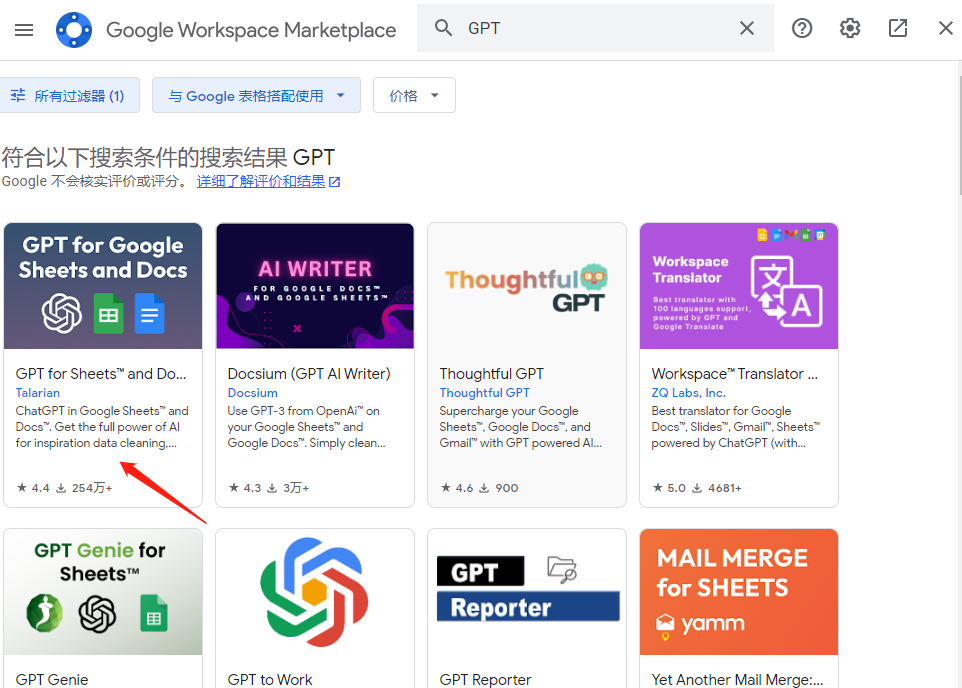
Task: Open the Workspace Translator purple thumbnail
Action: point(739,286)
